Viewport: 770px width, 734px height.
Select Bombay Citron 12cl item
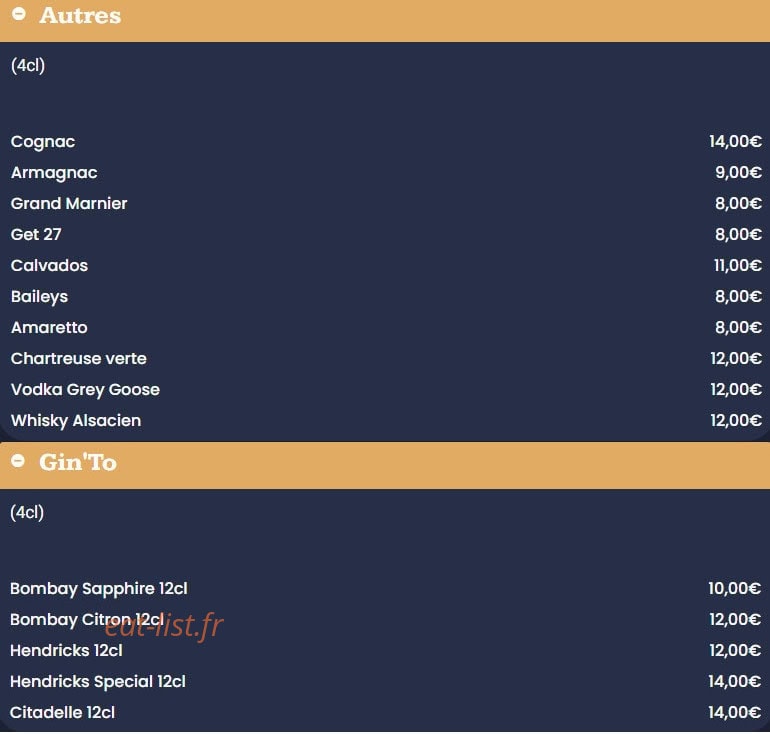point(87,619)
